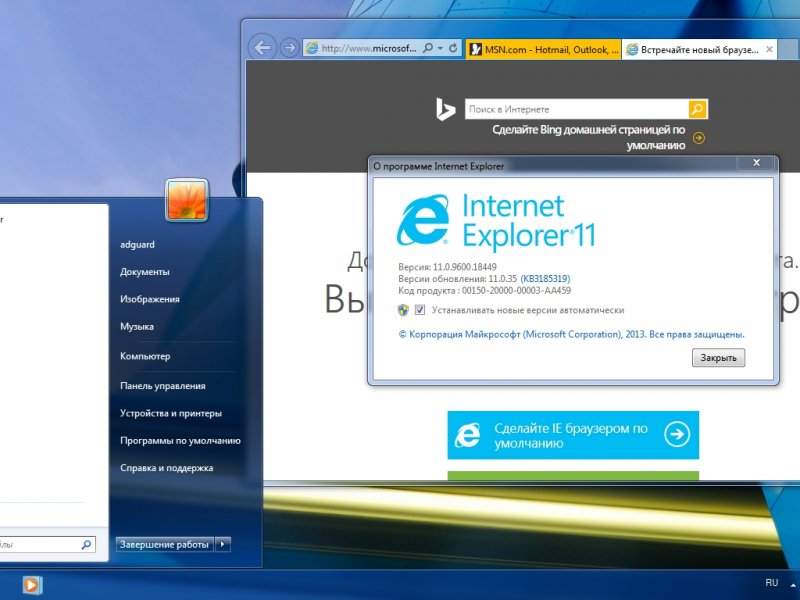Open Устройства и принтеры in Start menu

point(171,413)
